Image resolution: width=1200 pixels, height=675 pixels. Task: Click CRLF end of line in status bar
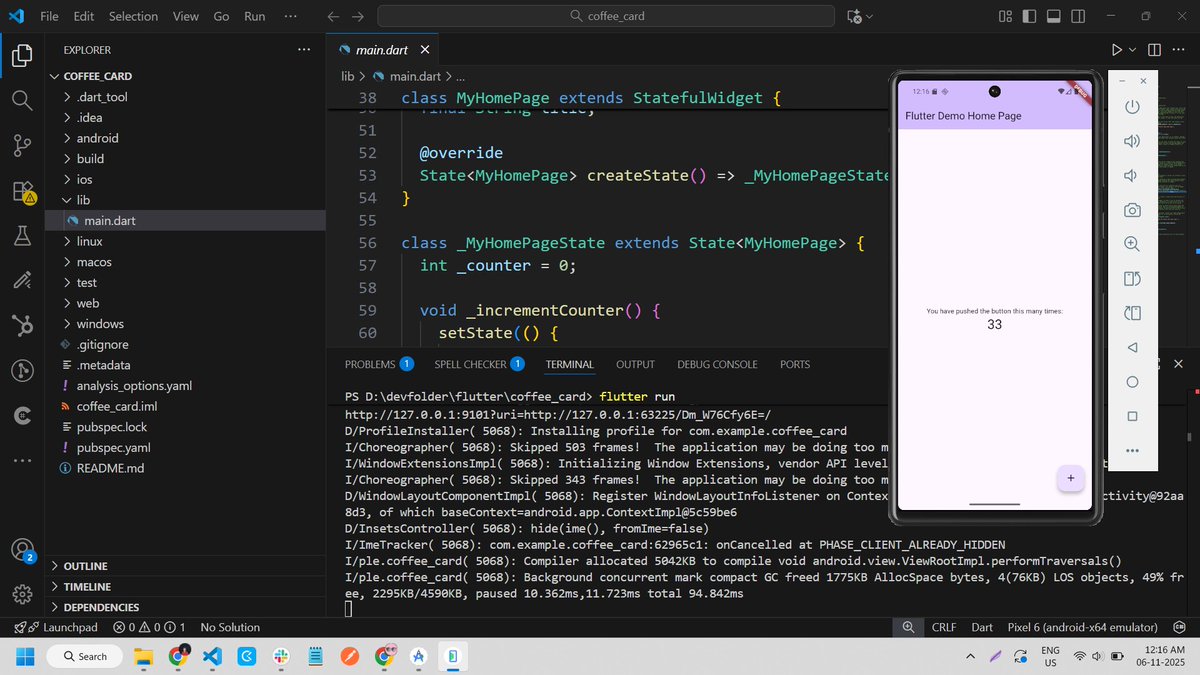944,627
